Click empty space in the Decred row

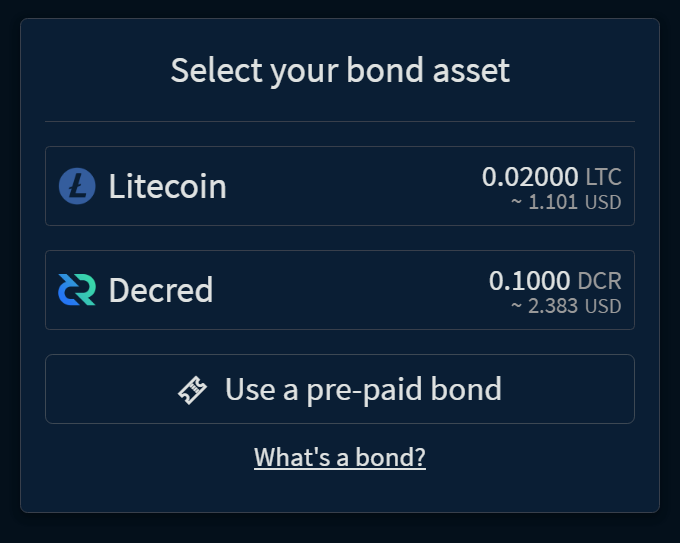[x=350, y=290]
